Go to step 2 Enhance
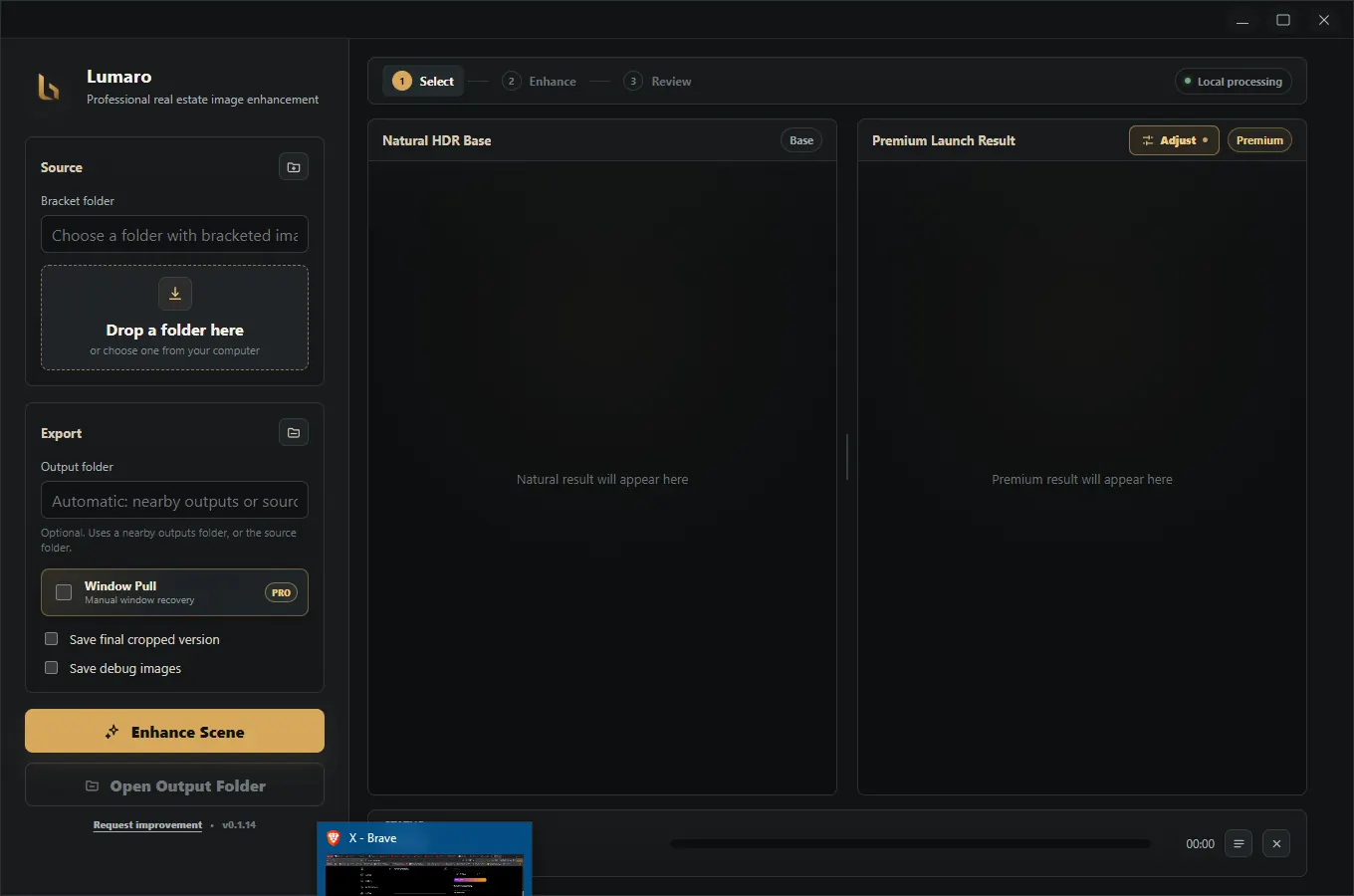The width and height of the screenshot is (1354, 896). tap(540, 82)
